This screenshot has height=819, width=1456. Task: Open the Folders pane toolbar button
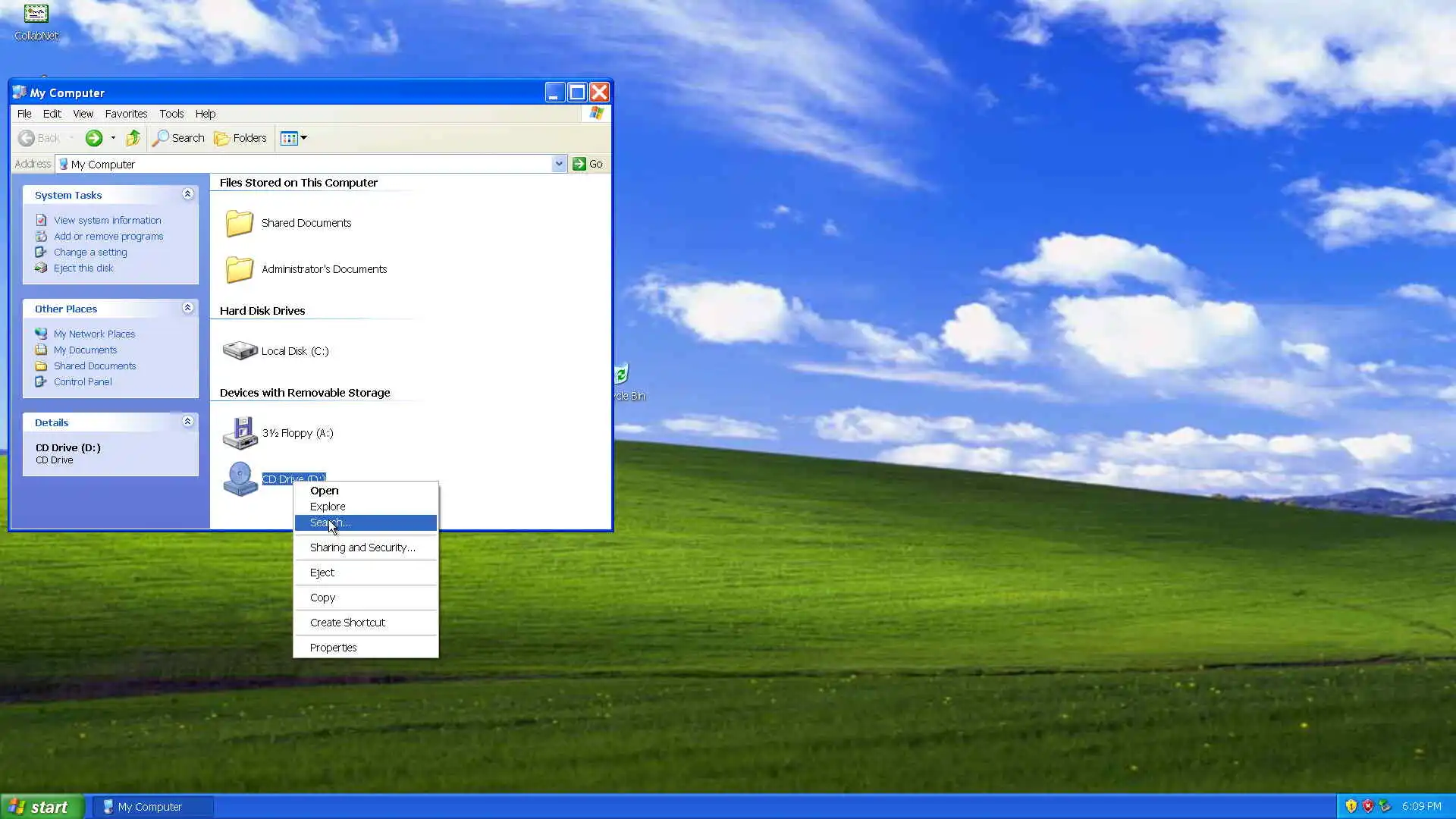pyautogui.click(x=240, y=138)
